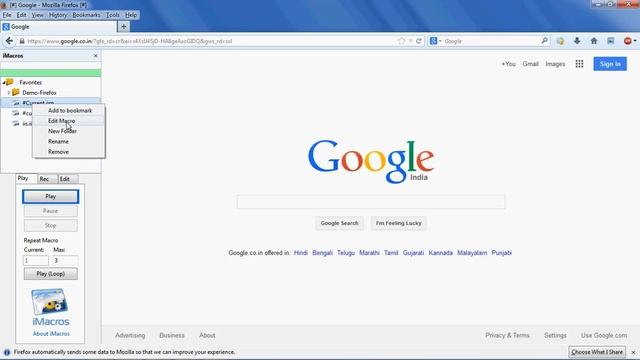This screenshot has width=640, height=360.
Task: Switch Google to Tamil language
Action: click(391, 253)
